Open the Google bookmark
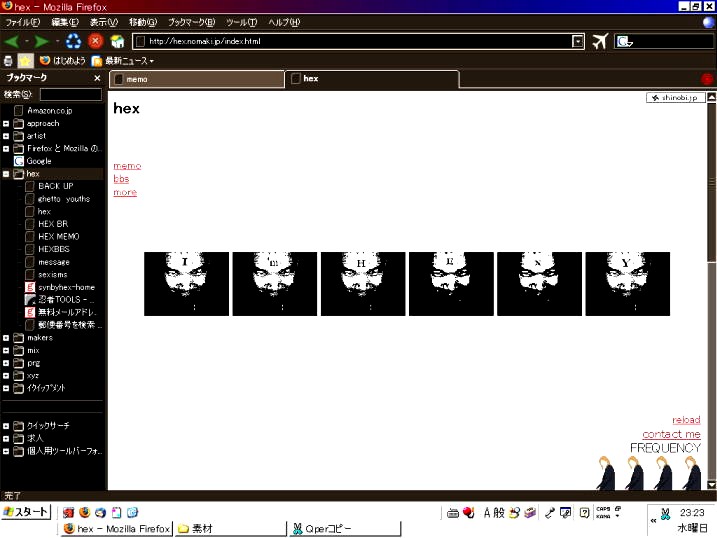The width and height of the screenshot is (717, 538). click(x=32, y=161)
